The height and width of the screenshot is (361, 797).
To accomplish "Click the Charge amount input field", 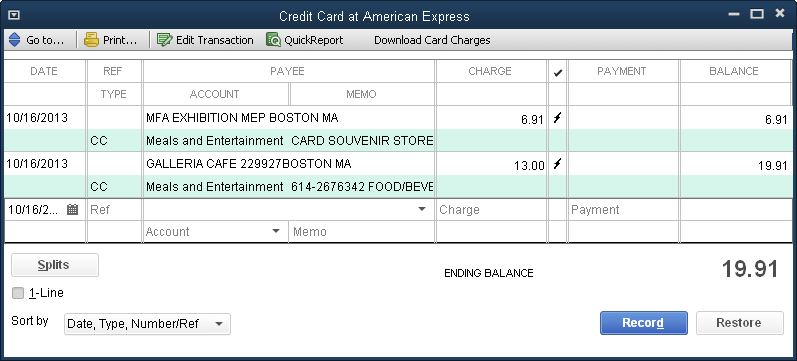I will (491, 209).
